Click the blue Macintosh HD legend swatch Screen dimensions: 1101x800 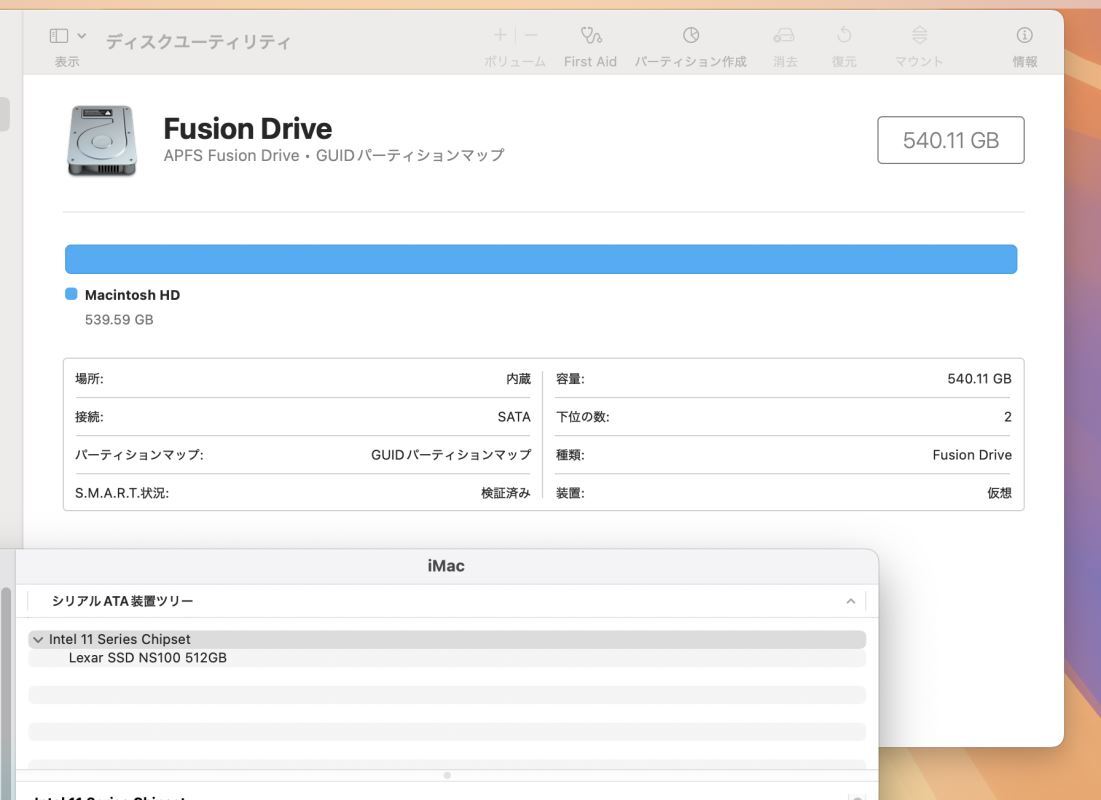coord(71,294)
